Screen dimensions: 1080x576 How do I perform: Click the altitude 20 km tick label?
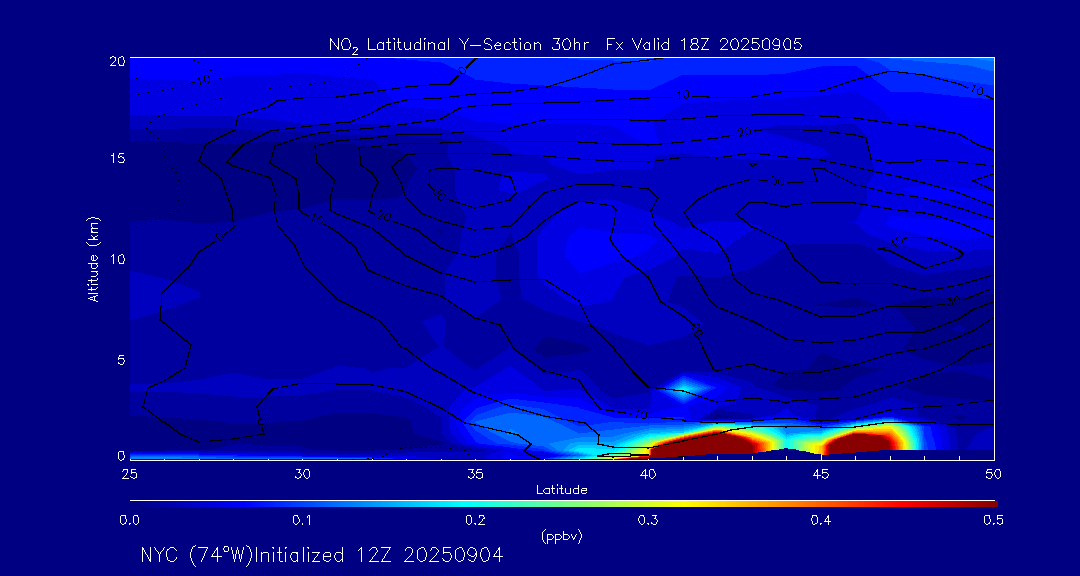point(116,60)
